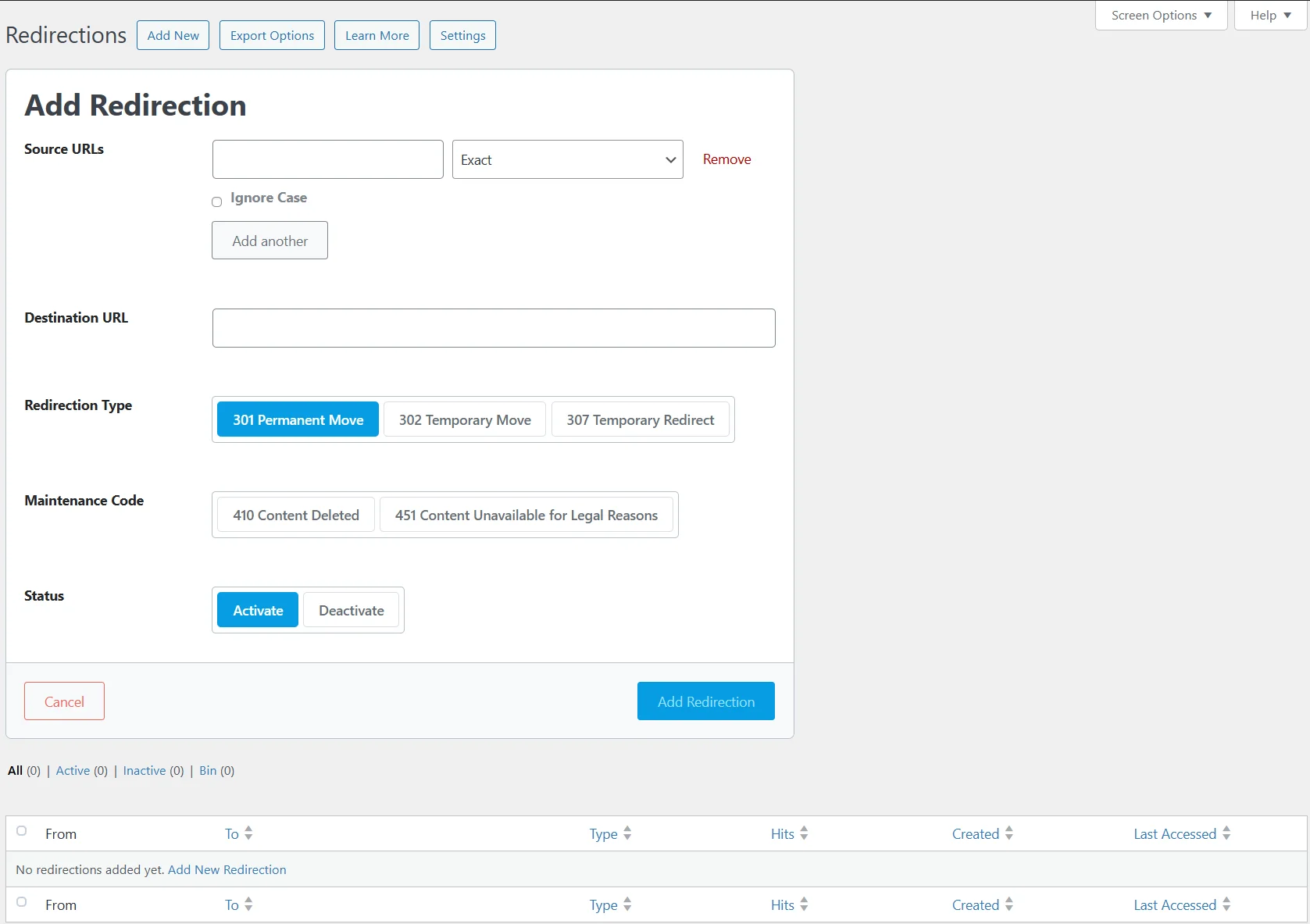Viewport: 1310px width, 924px height.
Task: View the Bin redirections
Action: click(208, 770)
